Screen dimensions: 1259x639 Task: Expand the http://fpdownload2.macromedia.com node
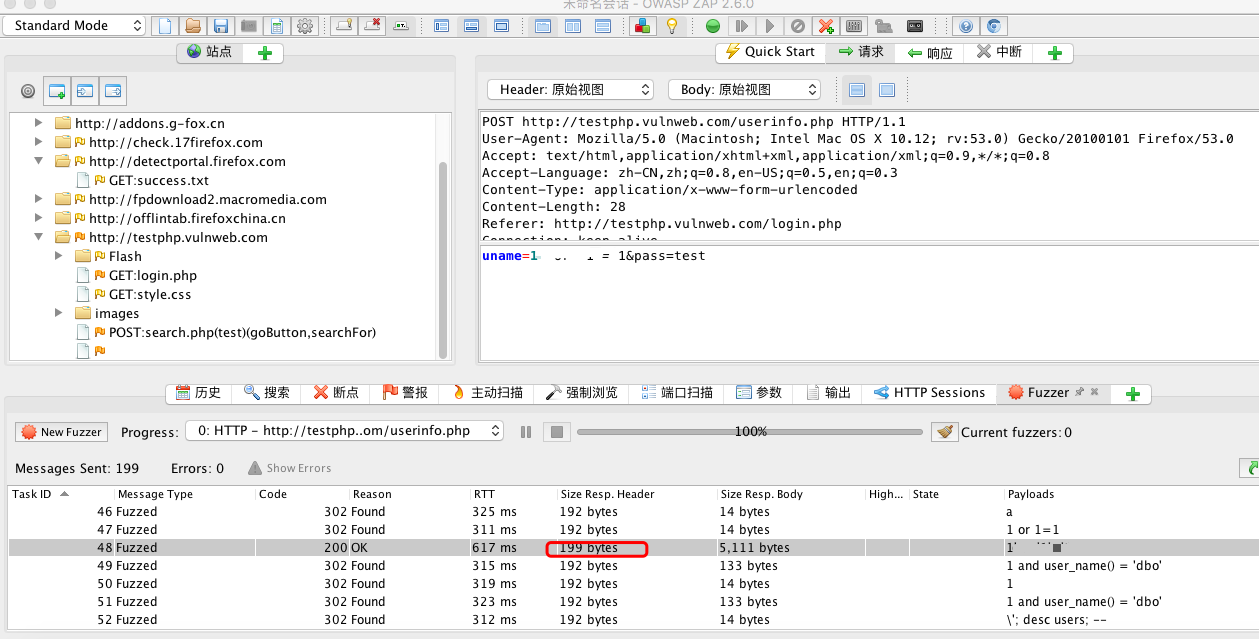pyautogui.click(x=39, y=199)
